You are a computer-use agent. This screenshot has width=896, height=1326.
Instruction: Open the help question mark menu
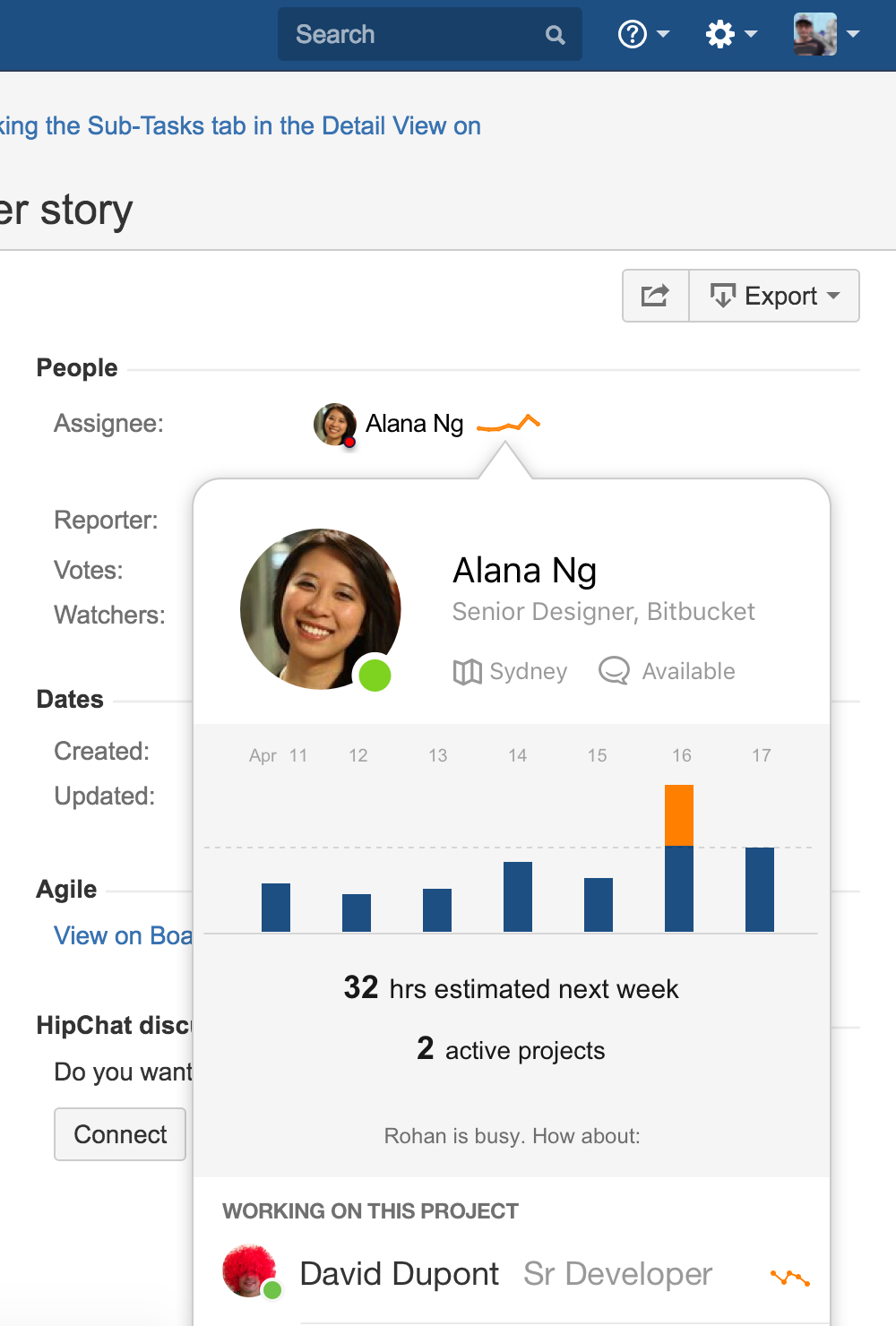(x=643, y=34)
